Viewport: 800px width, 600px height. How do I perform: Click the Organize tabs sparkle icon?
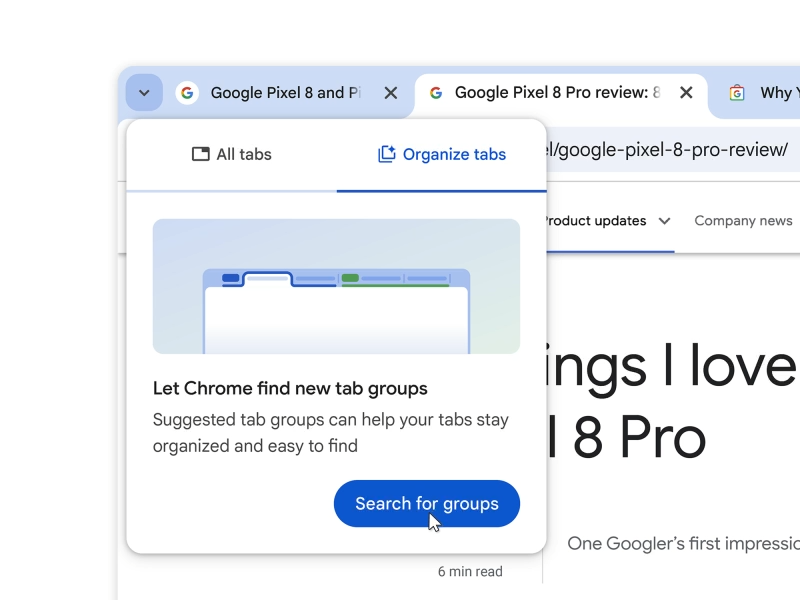pyautogui.click(x=385, y=154)
